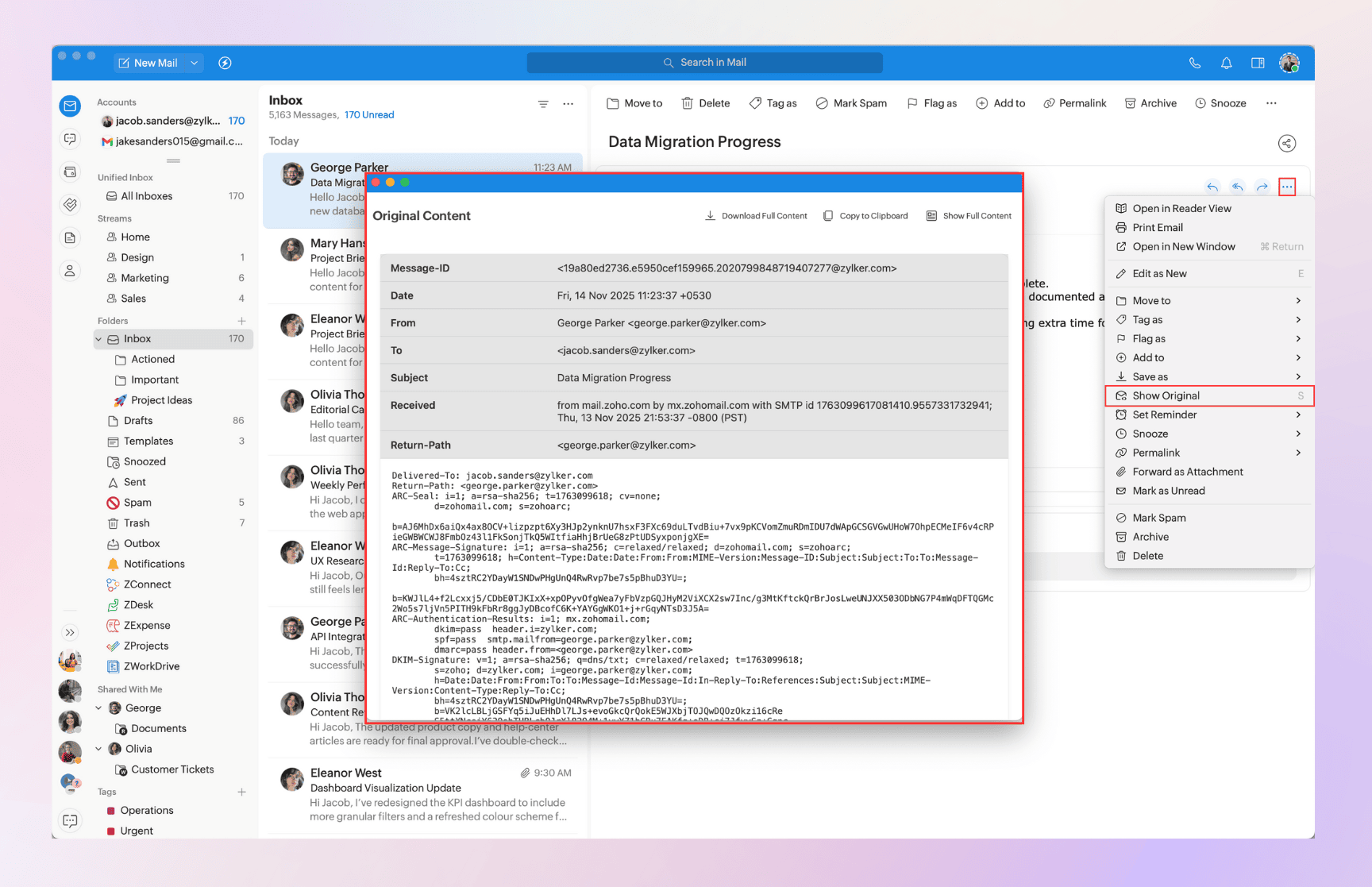The image size is (1372, 887).
Task: Click the forward arrow icon
Action: pos(1262,187)
